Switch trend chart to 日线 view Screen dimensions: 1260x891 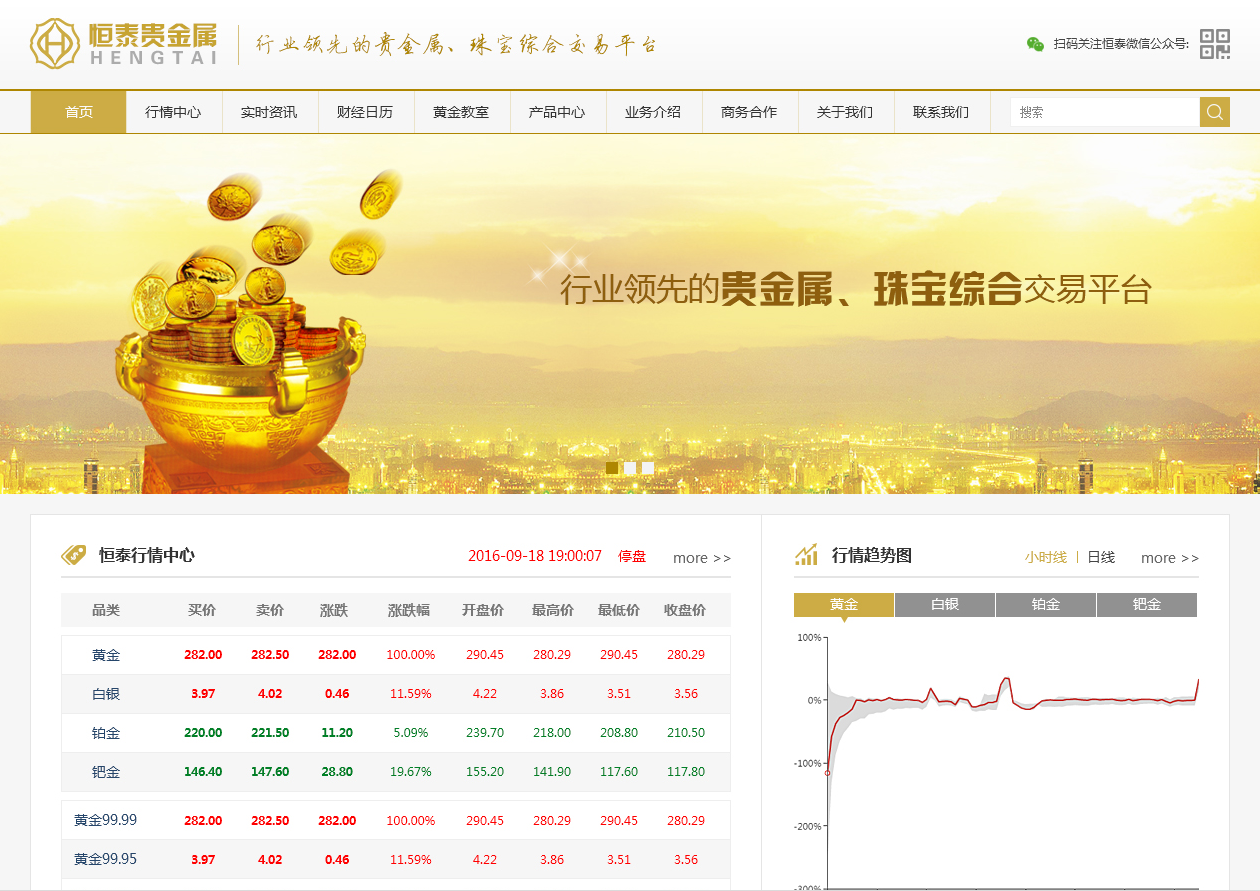[1100, 557]
